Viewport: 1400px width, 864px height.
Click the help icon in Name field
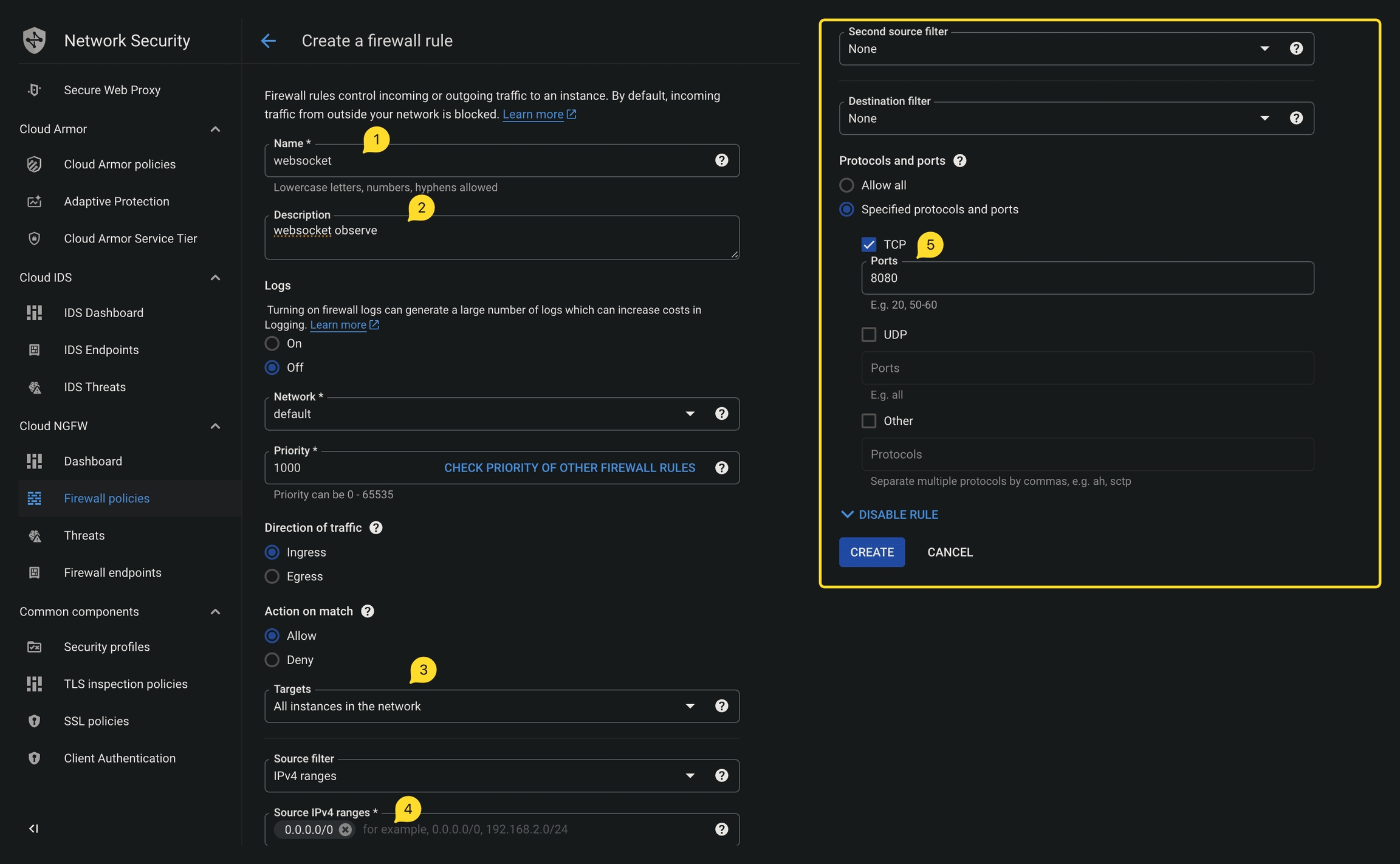pyautogui.click(x=721, y=160)
